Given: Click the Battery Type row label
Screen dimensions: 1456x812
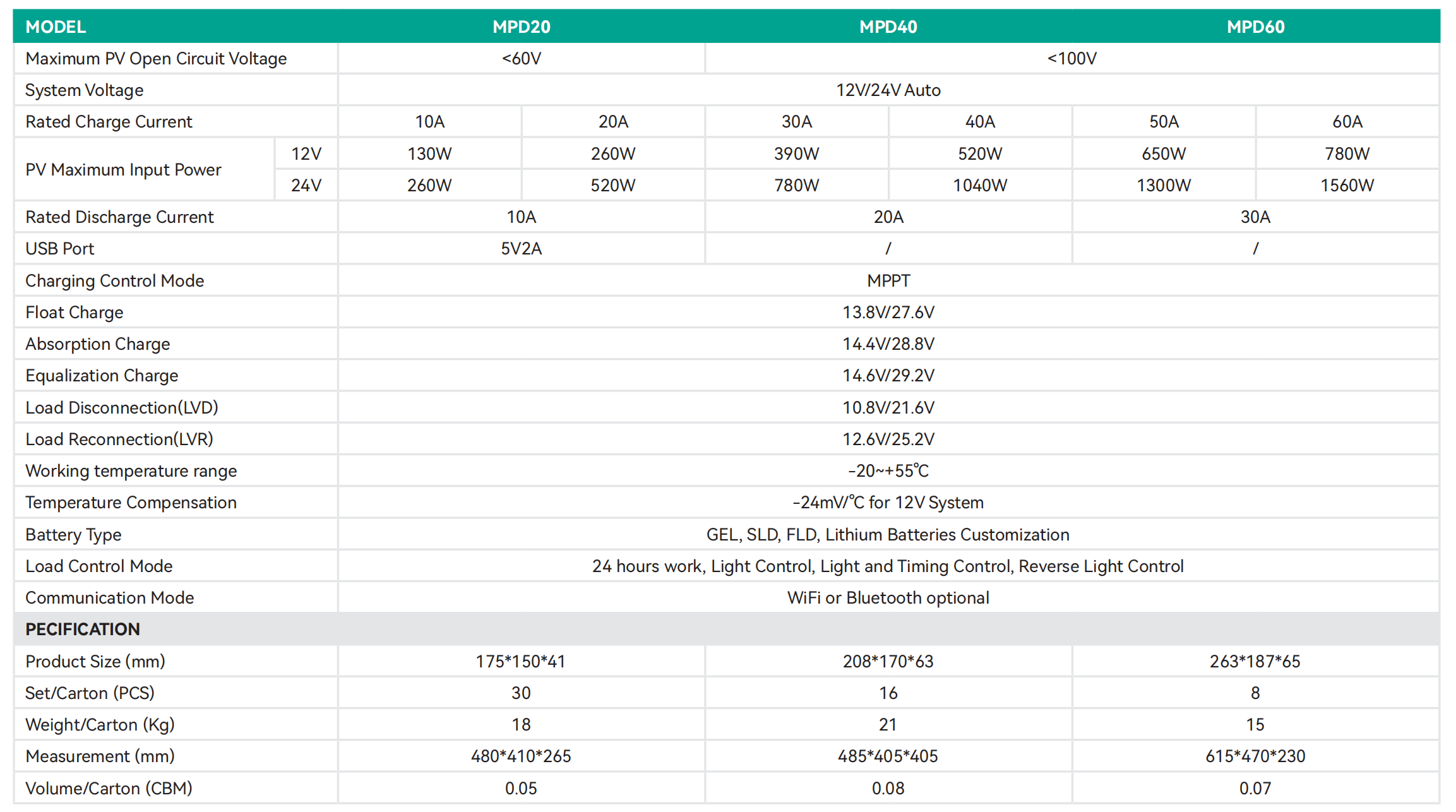Looking at the screenshot, I should point(73,535).
